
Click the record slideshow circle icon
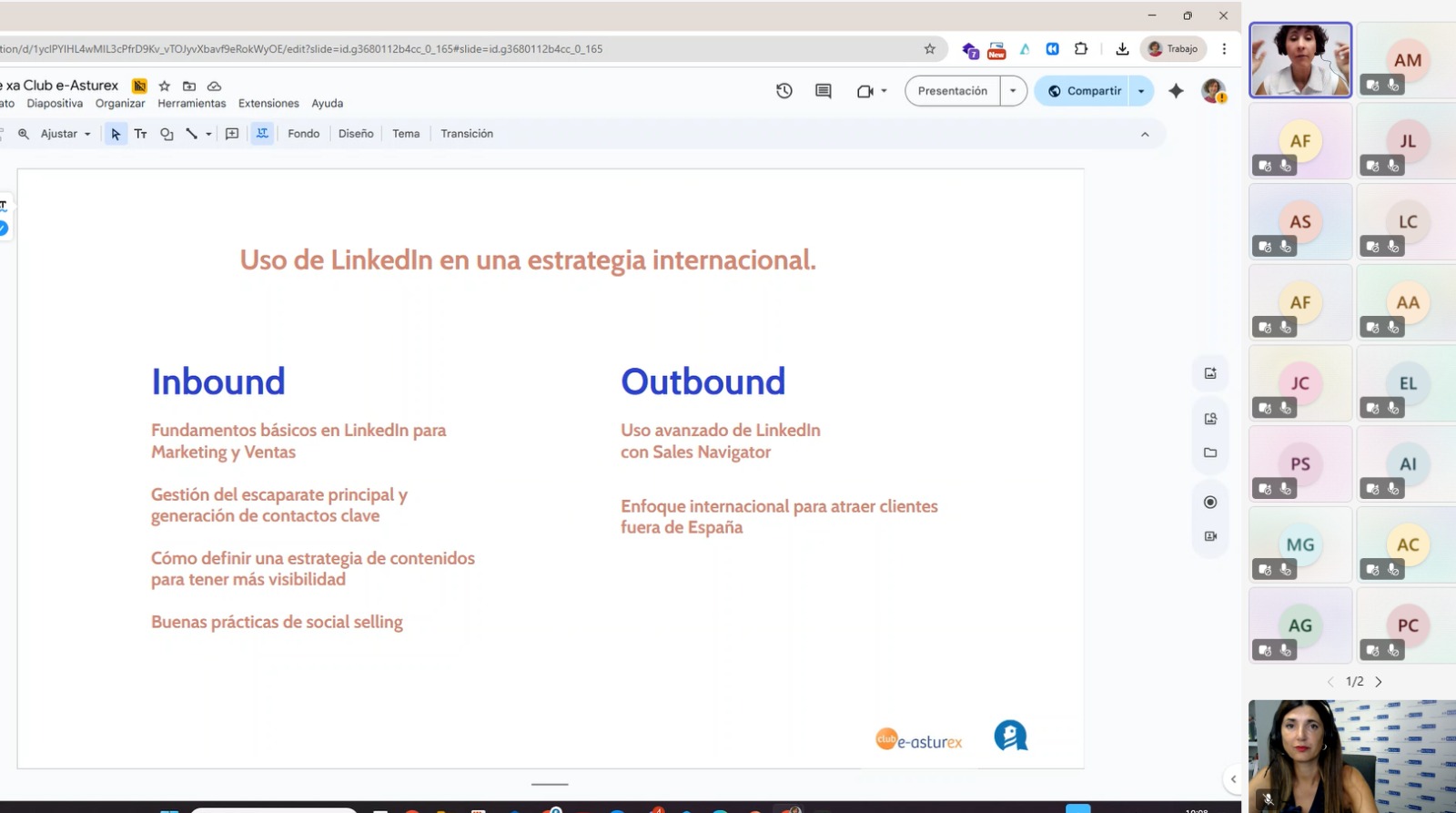click(1210, 503)
